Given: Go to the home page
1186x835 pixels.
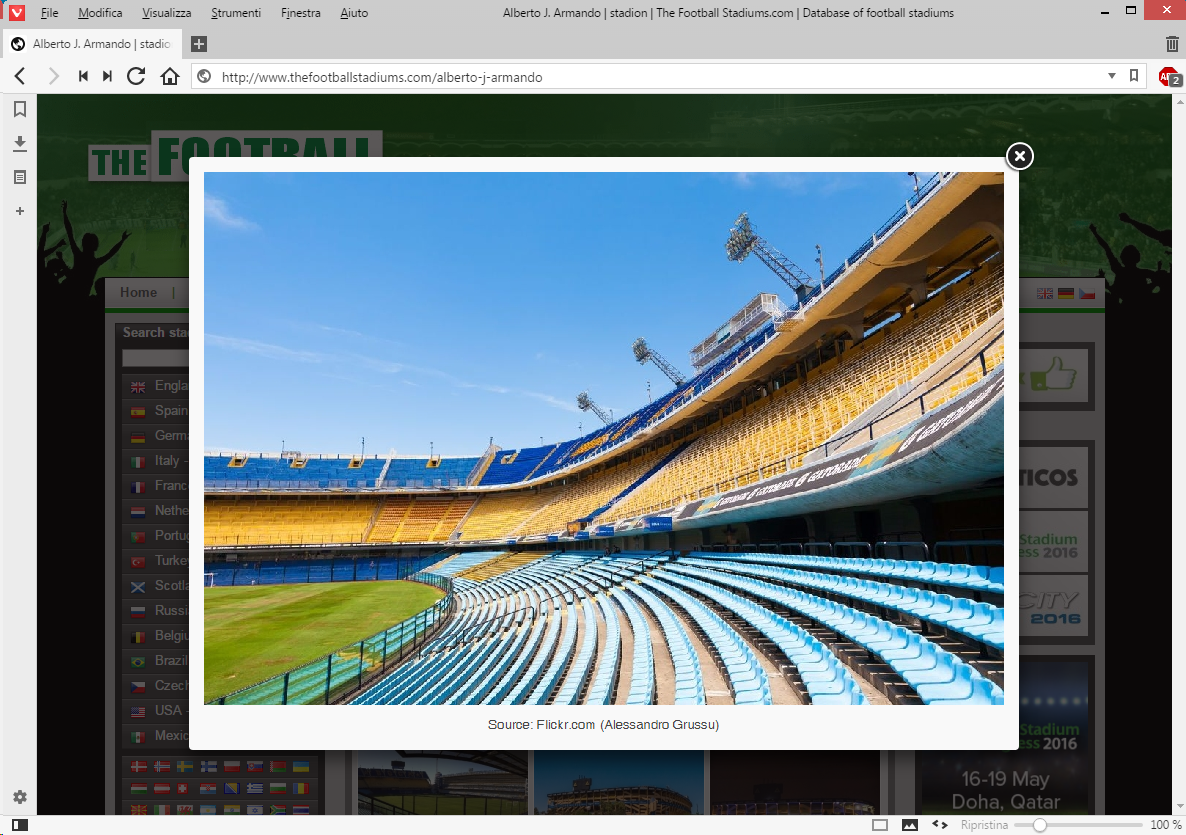Looking at the screenshot, I should [170, 76].
